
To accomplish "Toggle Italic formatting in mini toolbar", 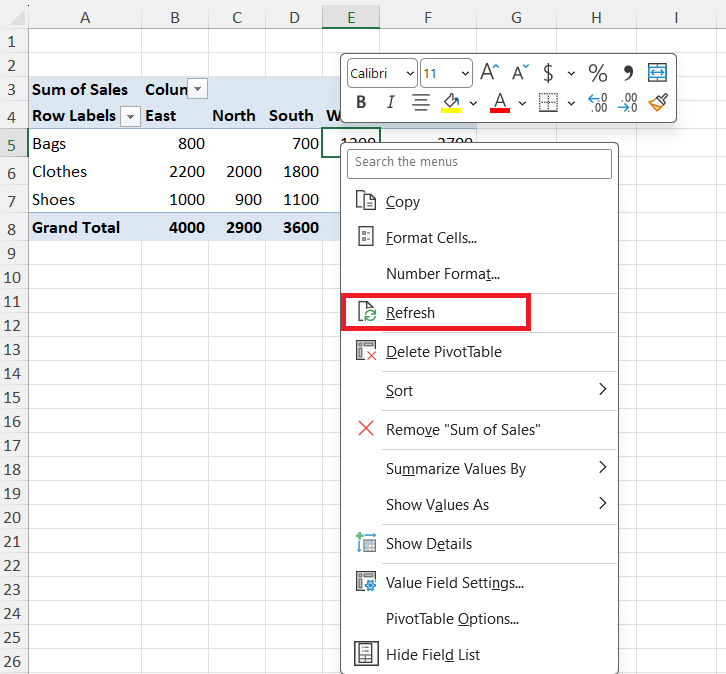I will coord(391,102).
